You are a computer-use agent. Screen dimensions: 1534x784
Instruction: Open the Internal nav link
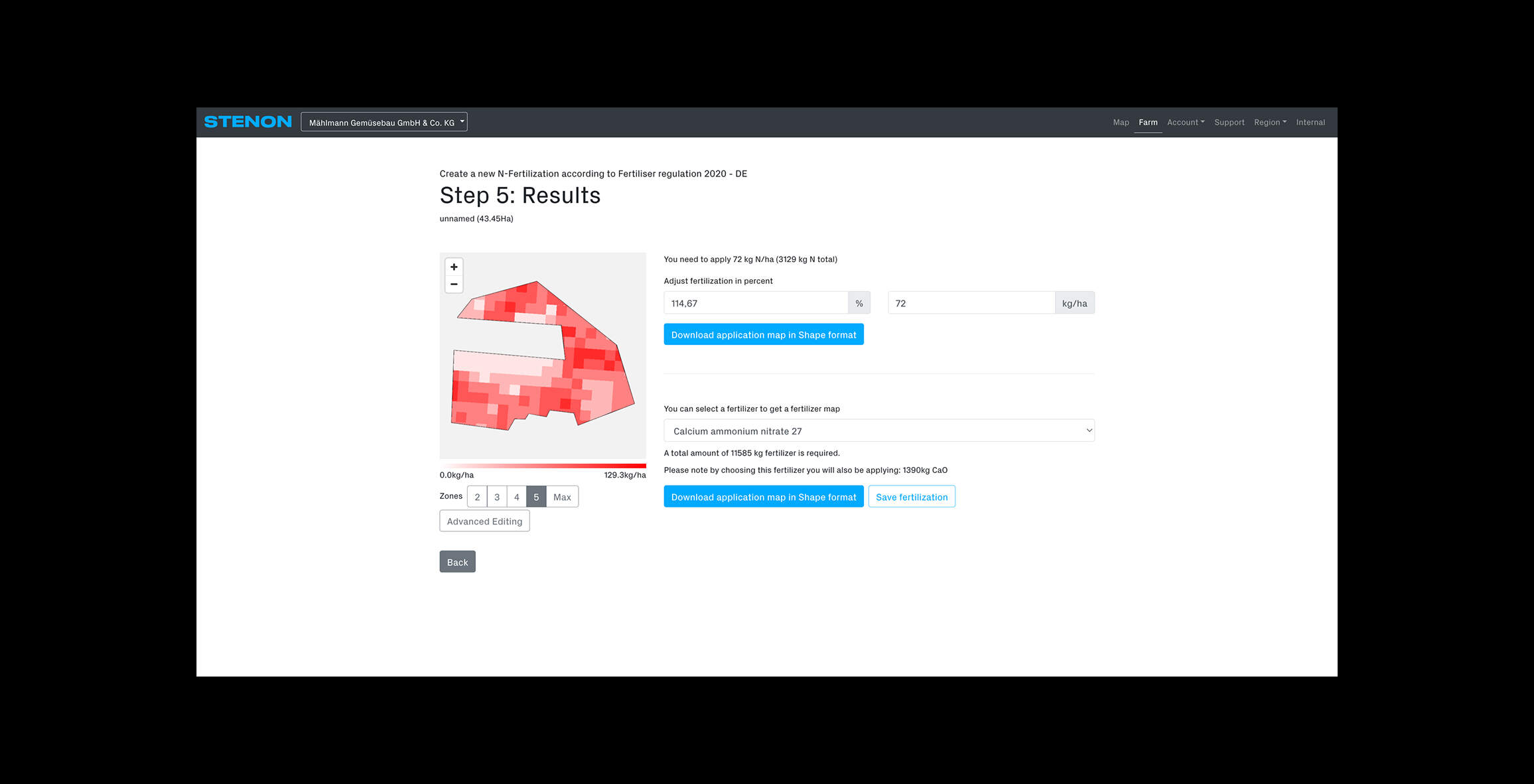coord(1310,122)
